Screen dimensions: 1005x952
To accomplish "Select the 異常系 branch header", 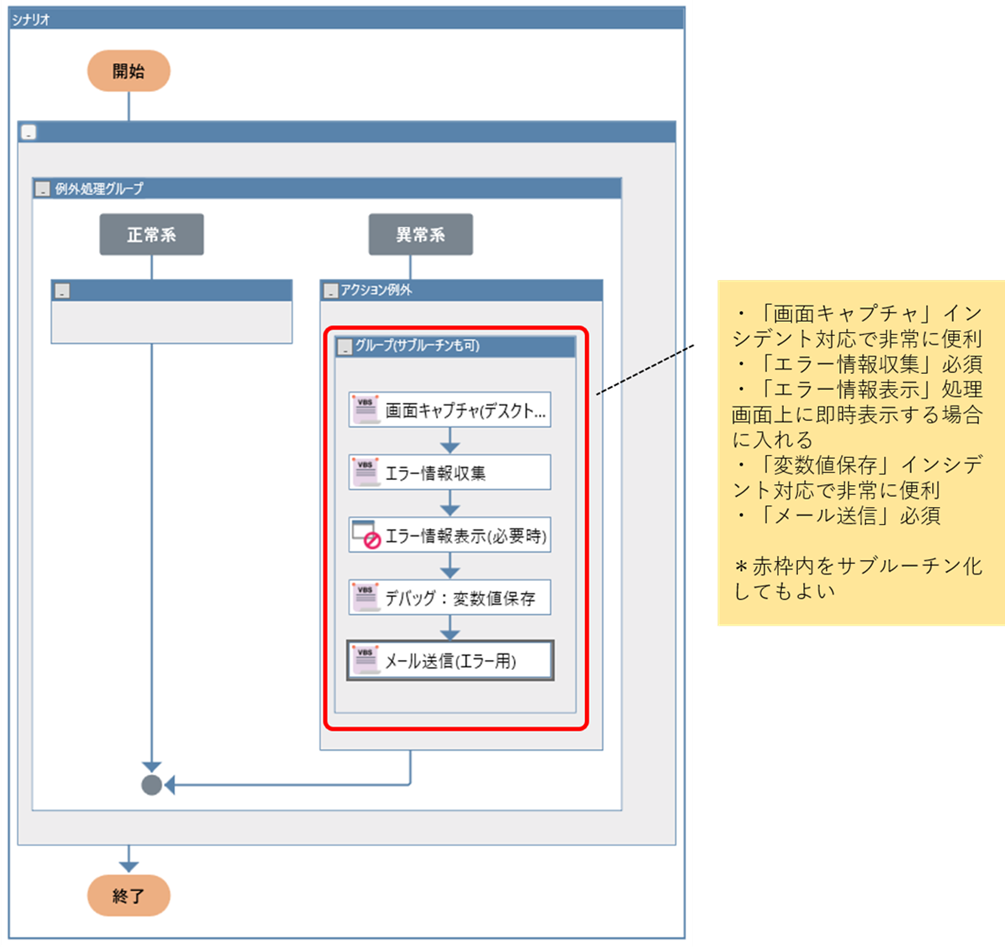I will [x=420, y=235].
